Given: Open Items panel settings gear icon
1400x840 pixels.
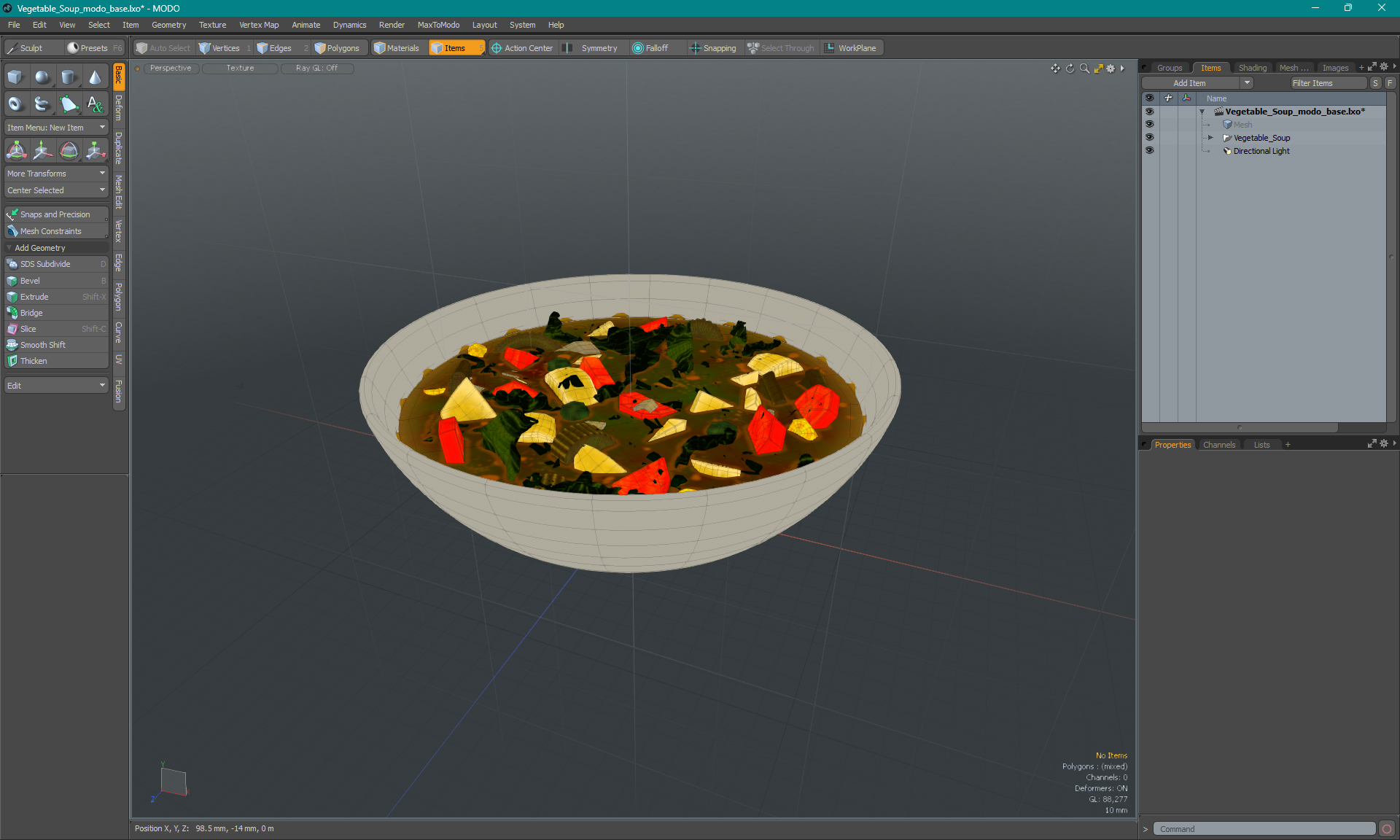Looking at the screenshot, I should click(x=1384, y=67).
